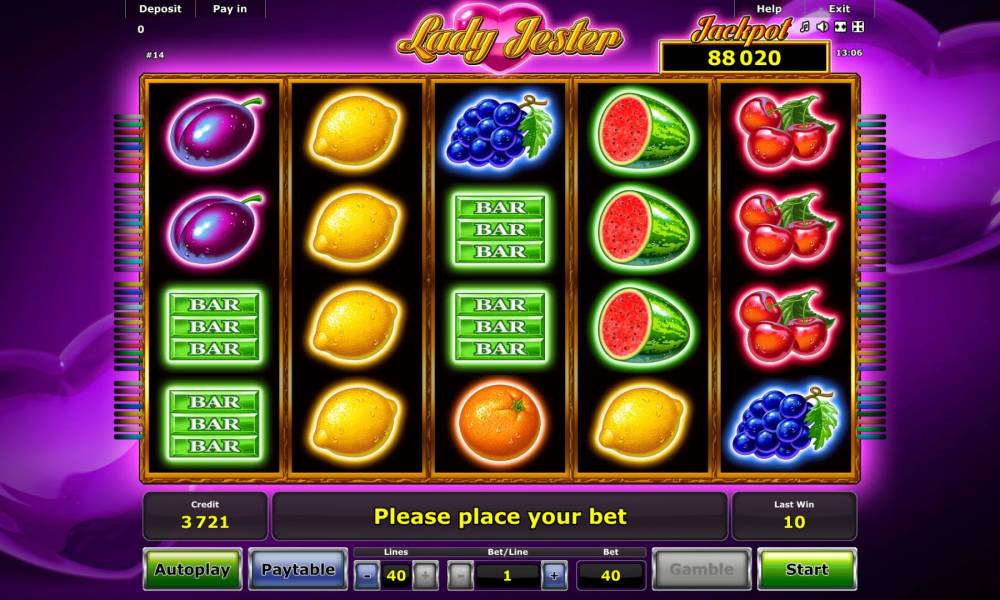Screen dimensions: 1000x600
Task: Click the Gamble button
Action: click(702, 569)
